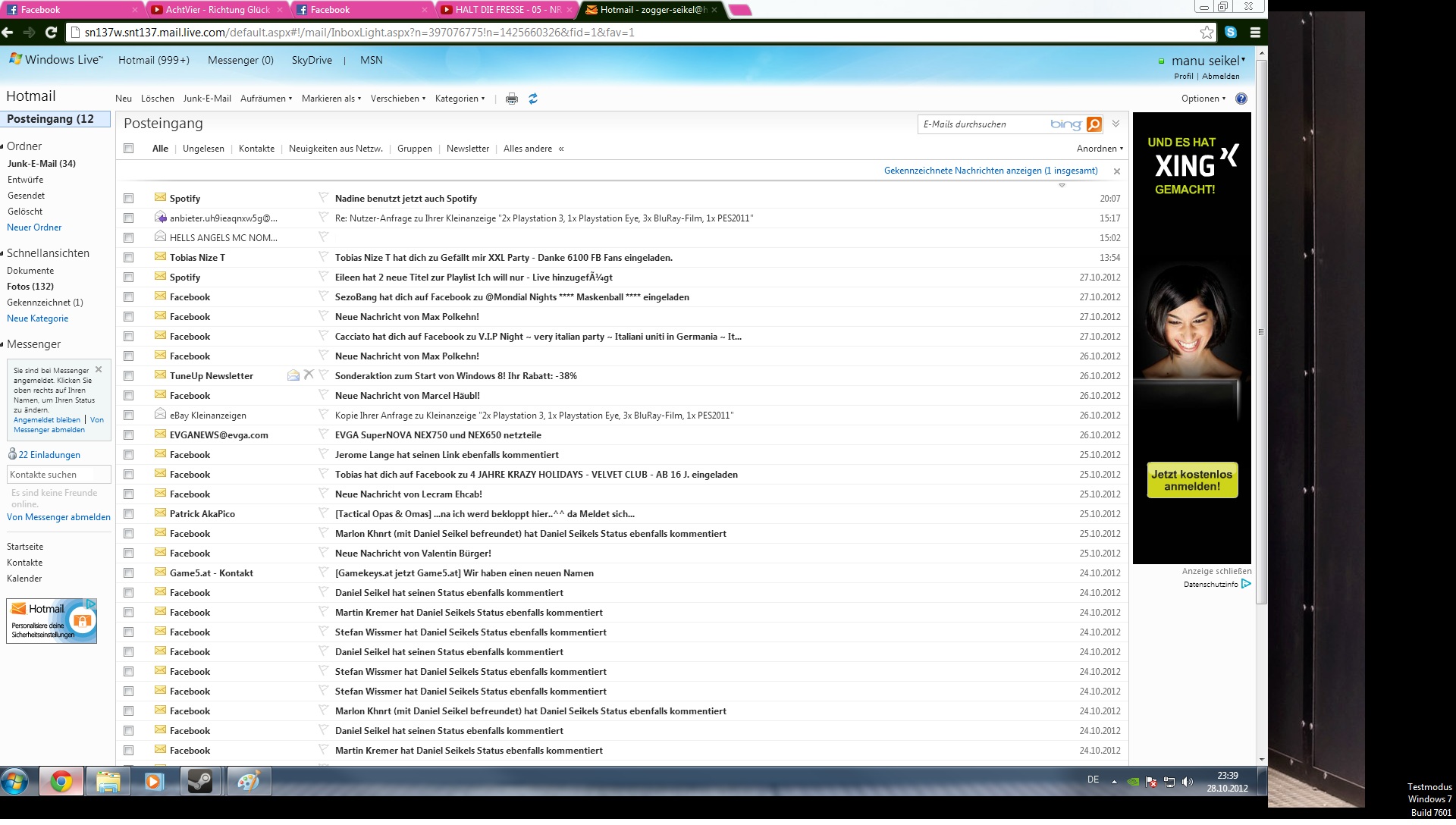Screen dimensions: 1456x825
Task: Open the Skype browser extension icon
Action: tap(1231, 33)
